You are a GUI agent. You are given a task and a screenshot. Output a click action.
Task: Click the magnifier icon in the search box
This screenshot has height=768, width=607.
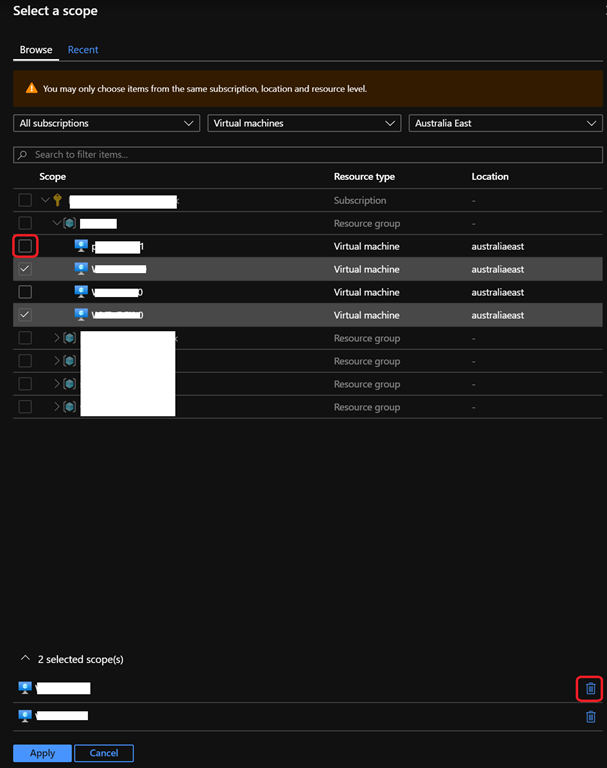point(23,155)
